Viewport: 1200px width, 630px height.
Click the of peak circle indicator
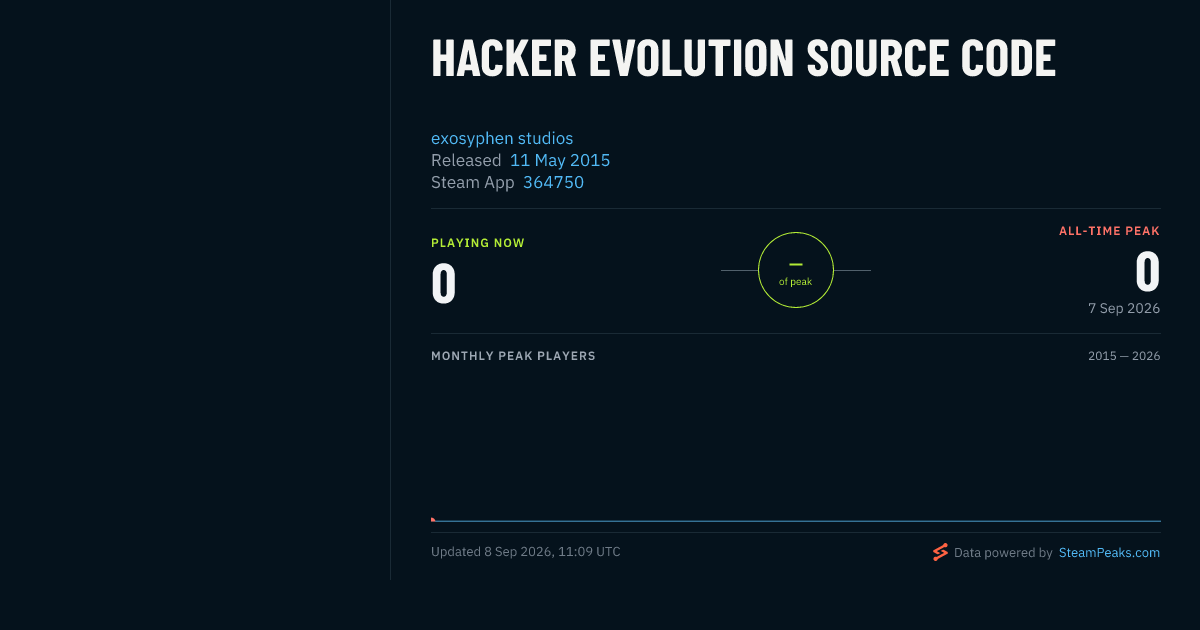796,270
